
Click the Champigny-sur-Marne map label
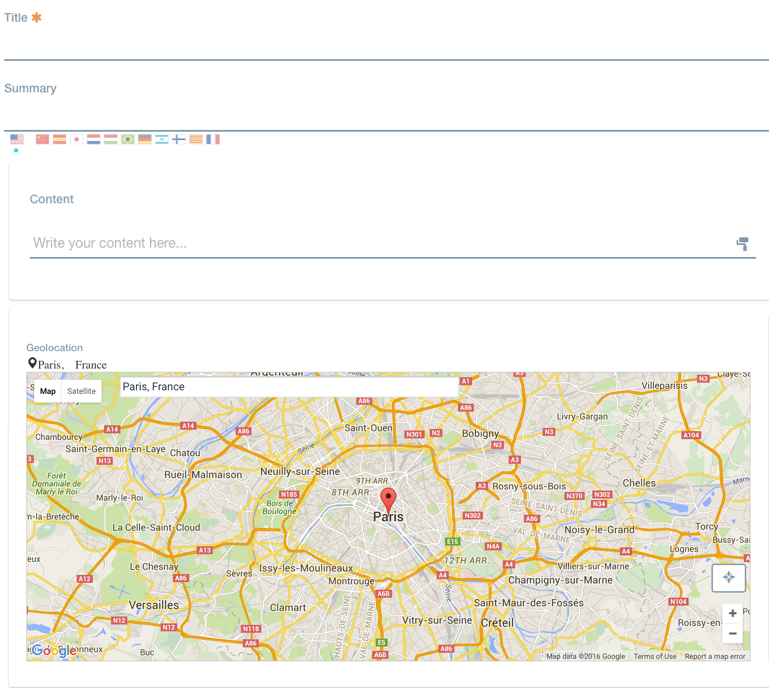(x=560, y=580)
